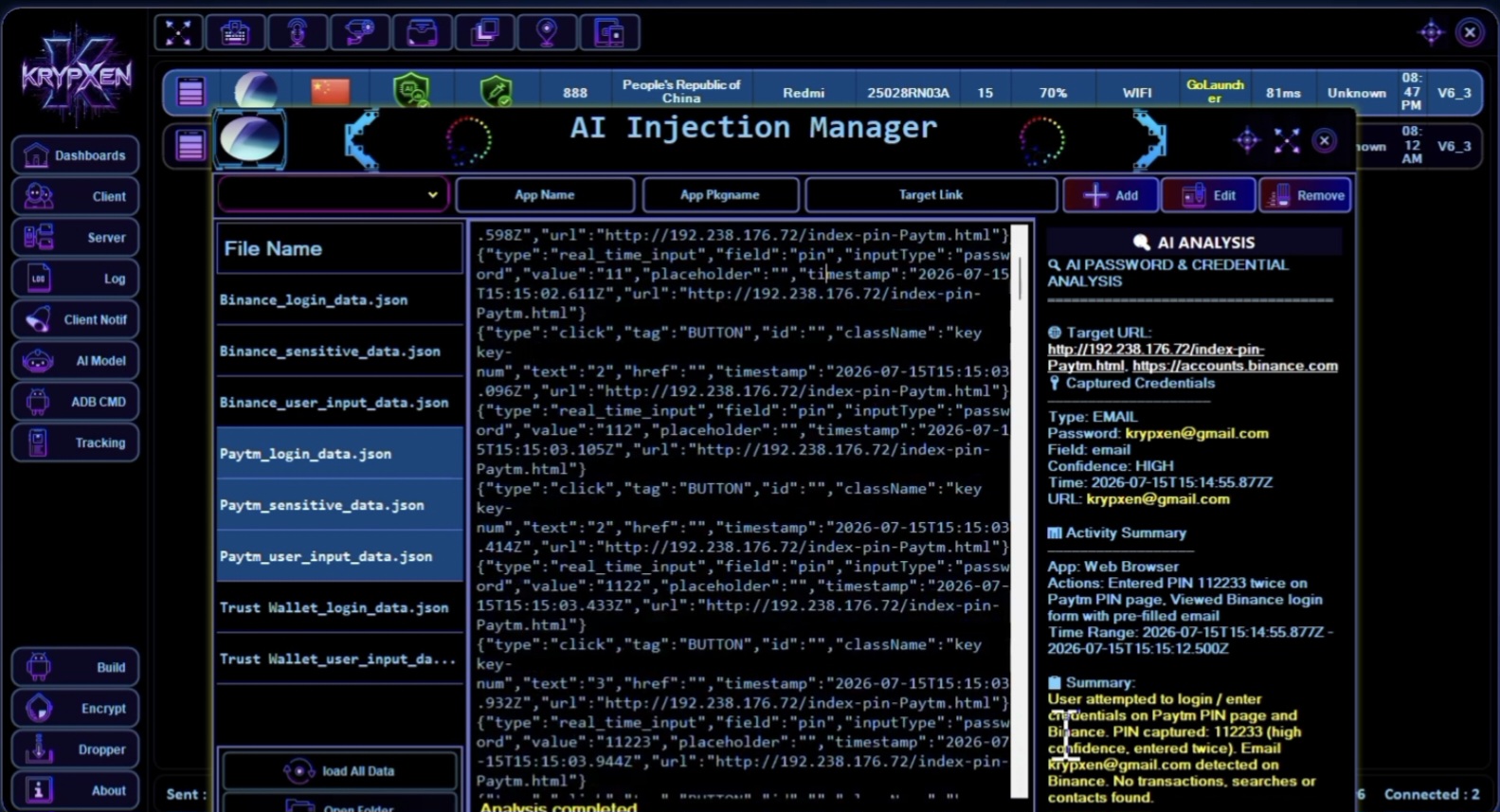Open the AI Model section
This screenshot has width=1500, height=812.
(x=76, y=360)
